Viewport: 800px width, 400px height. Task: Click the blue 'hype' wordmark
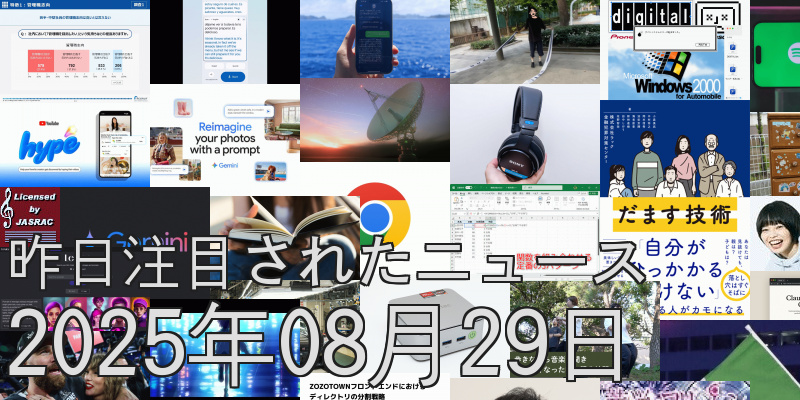click(x=47, y=151)
